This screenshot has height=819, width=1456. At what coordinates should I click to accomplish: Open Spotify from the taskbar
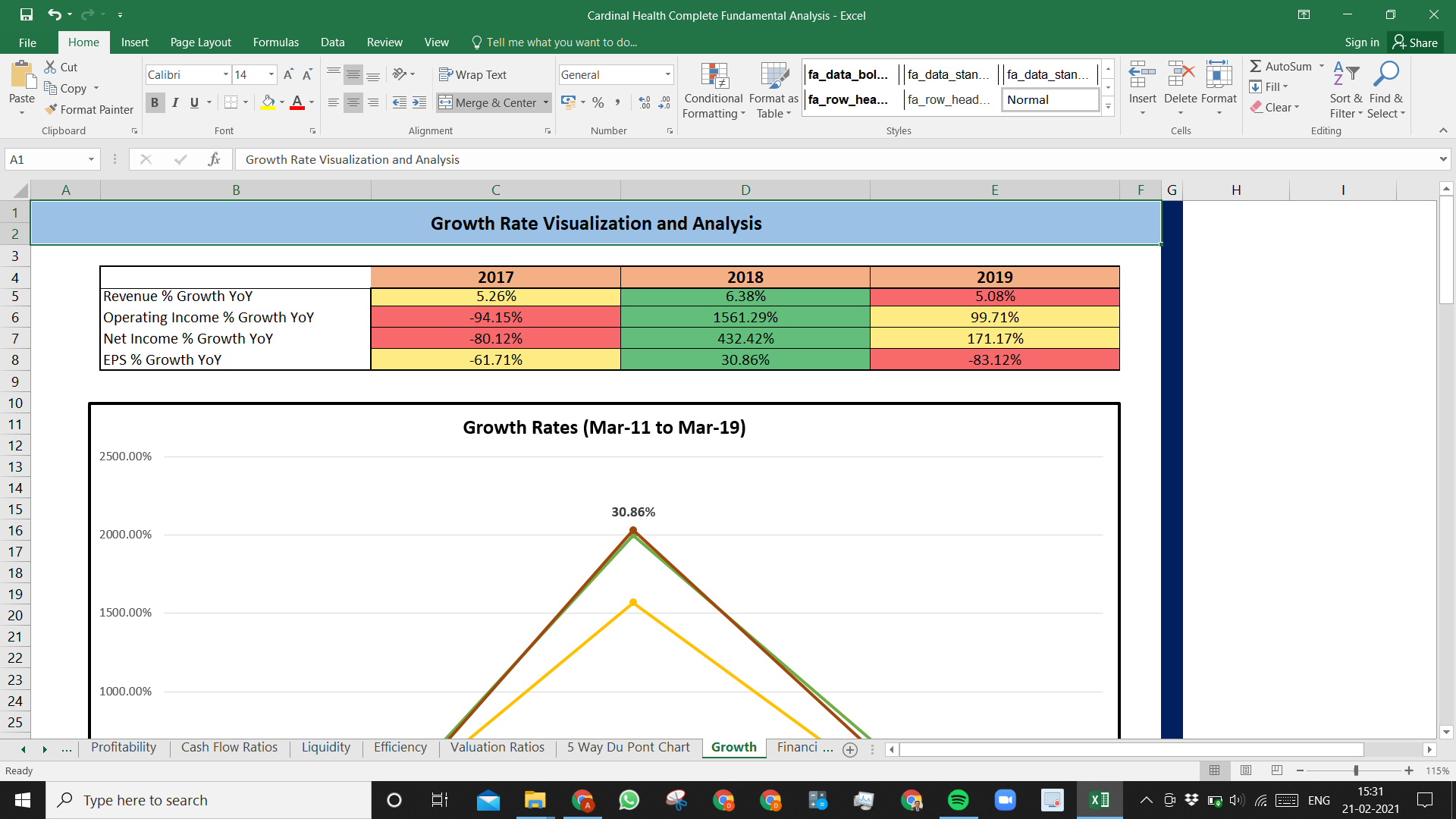click(x=959, y=800)
